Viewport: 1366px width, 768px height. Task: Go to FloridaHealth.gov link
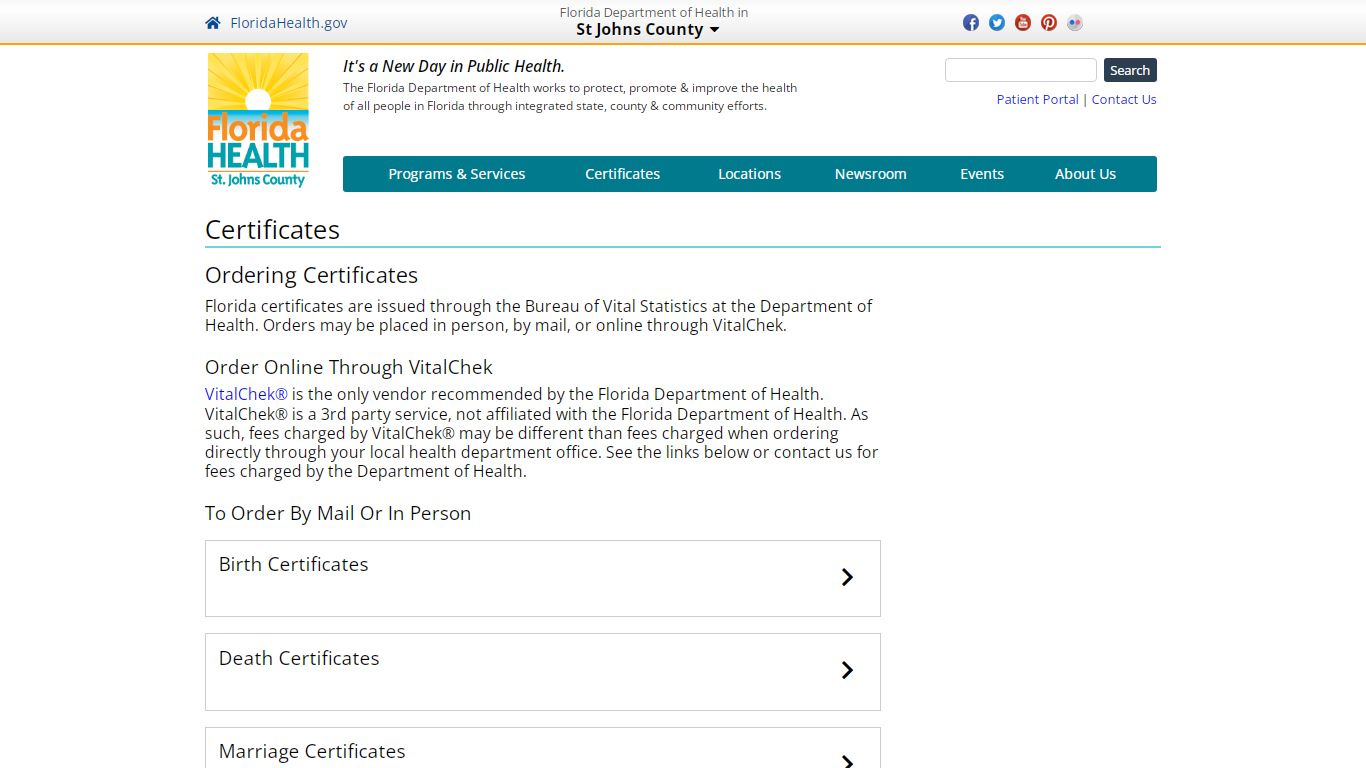coord(289,23)
